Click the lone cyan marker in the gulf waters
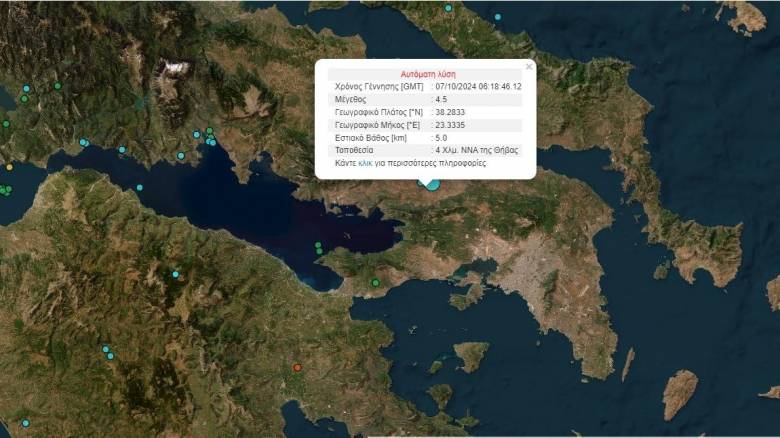The width and height of the screenshot is (780, 438). tap(139, 187)
